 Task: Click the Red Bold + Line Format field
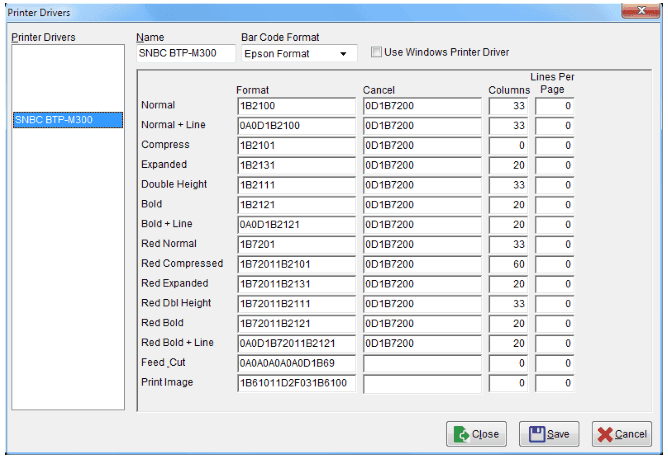point(296,342)
